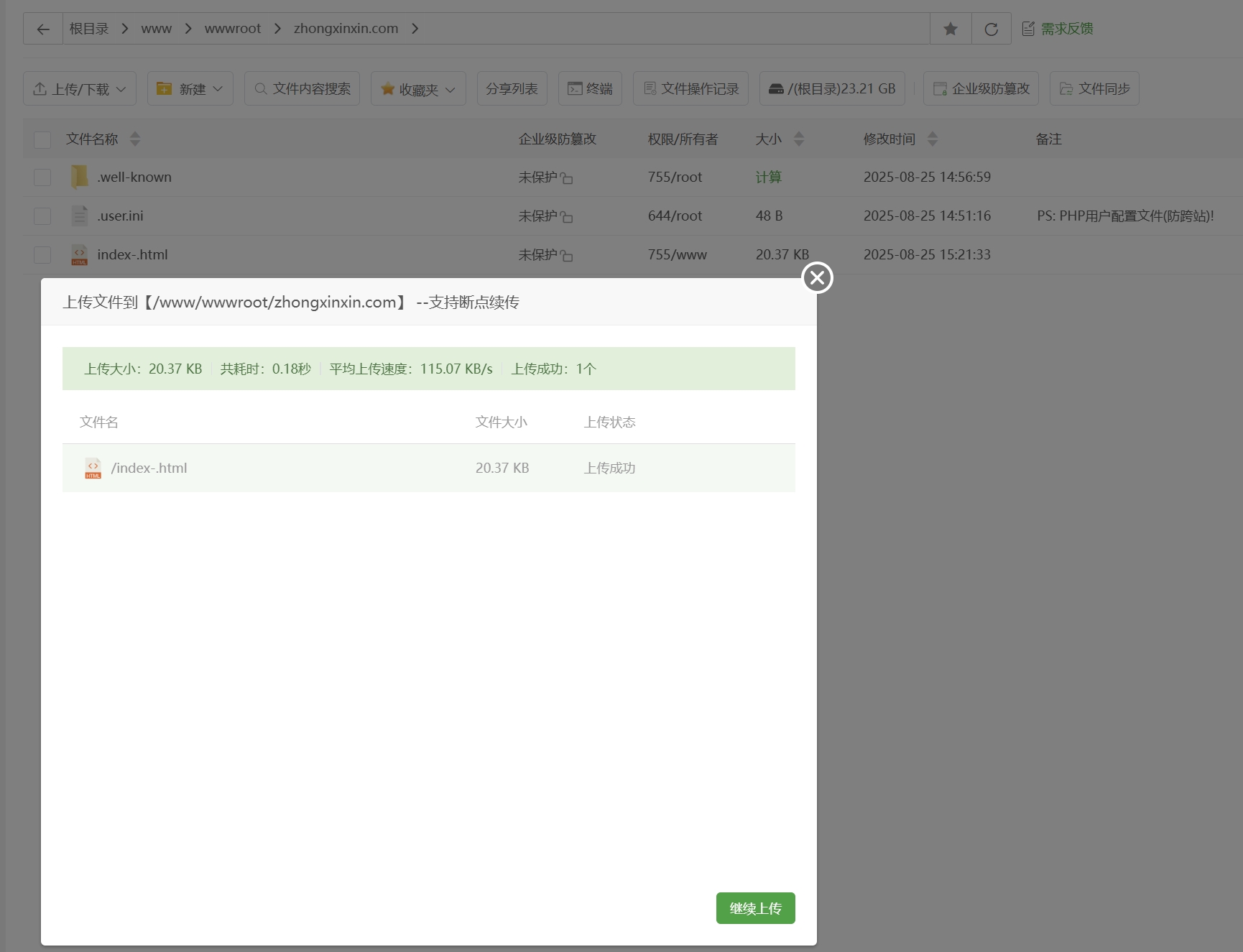Screen dimensions: 1243x952
Task: Calculate .well-known folder size via 计算
Action: [768, 177]
